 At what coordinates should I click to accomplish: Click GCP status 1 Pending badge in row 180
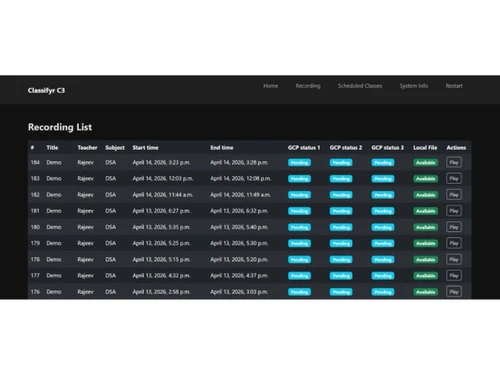click(x=299, y=227)
